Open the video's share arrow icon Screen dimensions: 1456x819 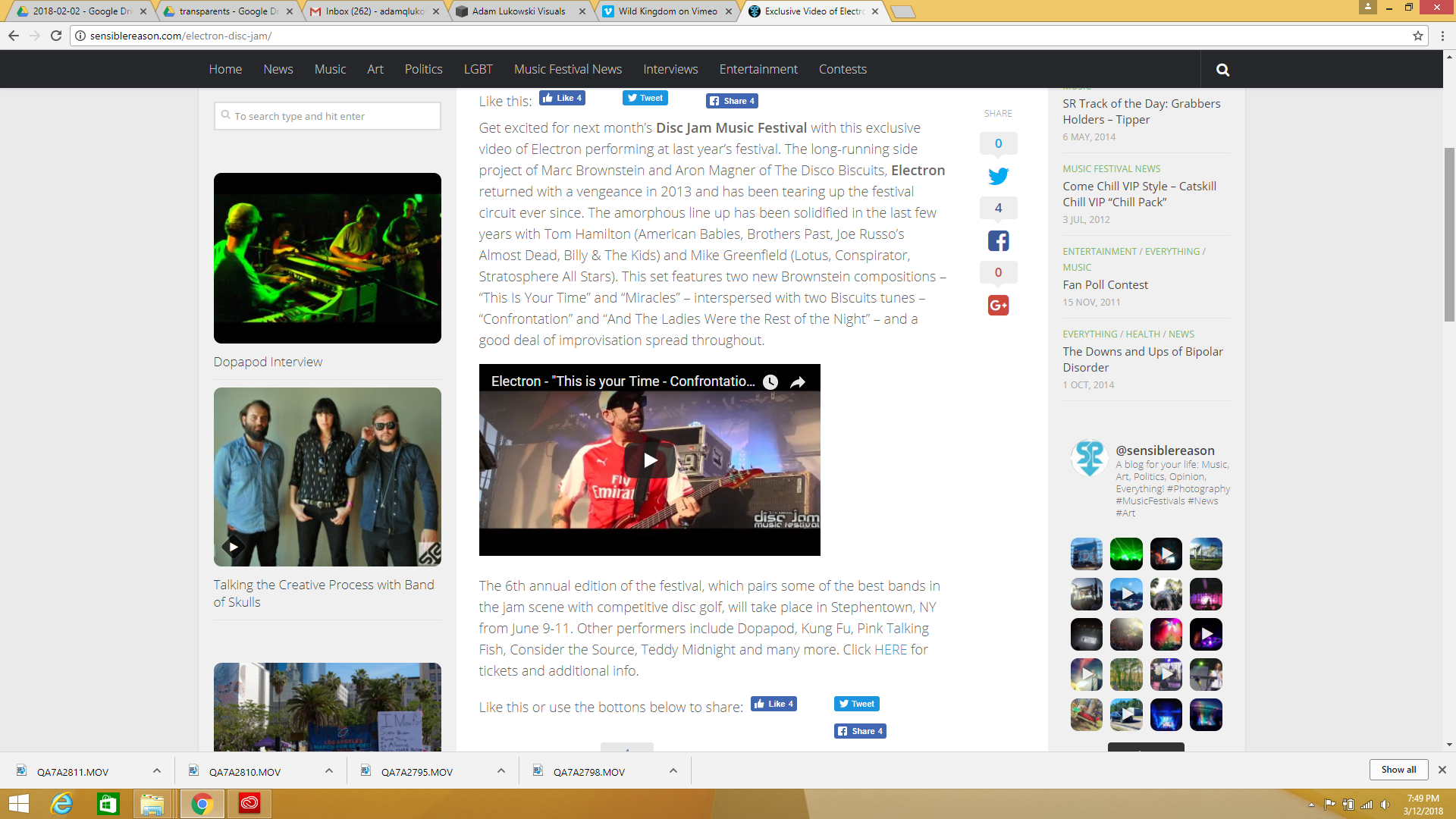[x=798, y=382]
